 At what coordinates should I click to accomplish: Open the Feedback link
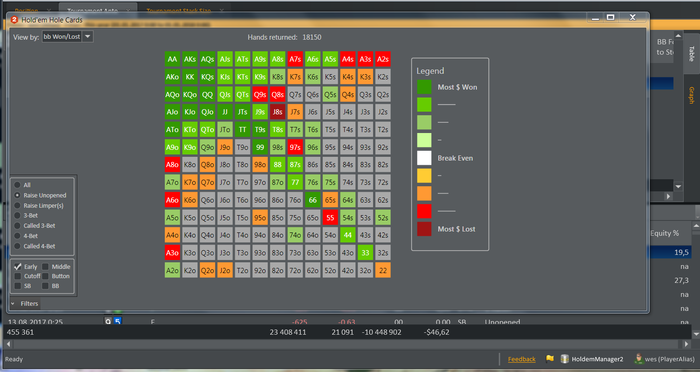521,359
